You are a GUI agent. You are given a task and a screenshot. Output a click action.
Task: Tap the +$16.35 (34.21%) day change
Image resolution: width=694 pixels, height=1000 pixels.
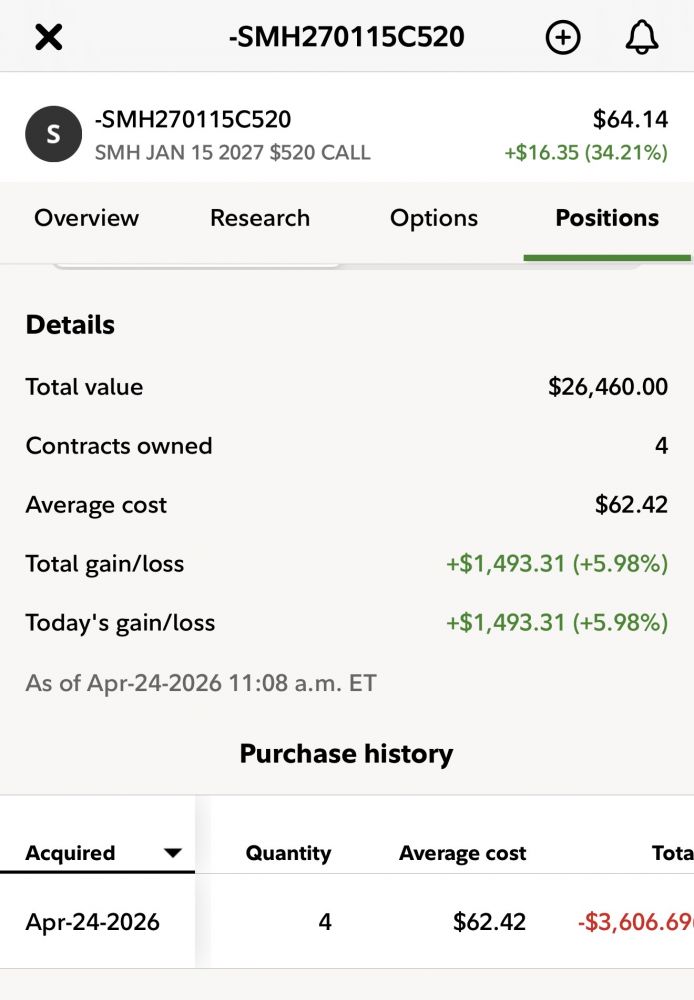[586, 153]
